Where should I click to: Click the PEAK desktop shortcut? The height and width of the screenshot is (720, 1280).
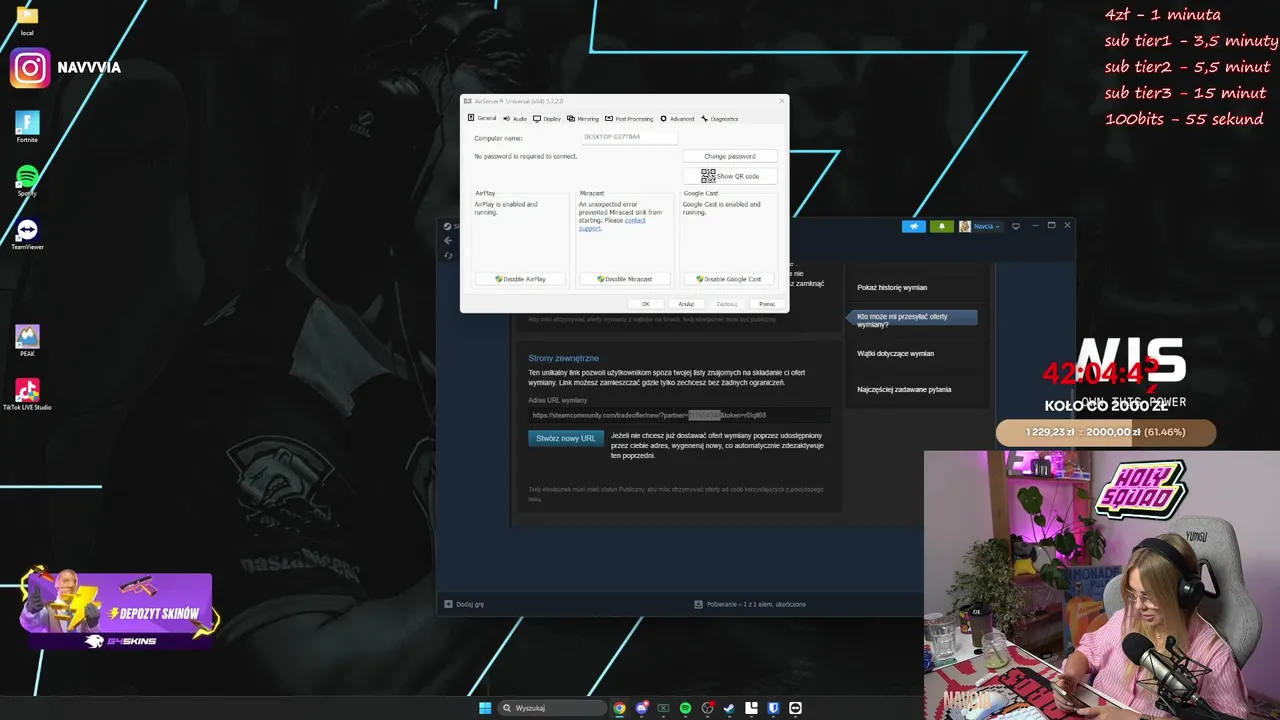(x=27, y=341)
